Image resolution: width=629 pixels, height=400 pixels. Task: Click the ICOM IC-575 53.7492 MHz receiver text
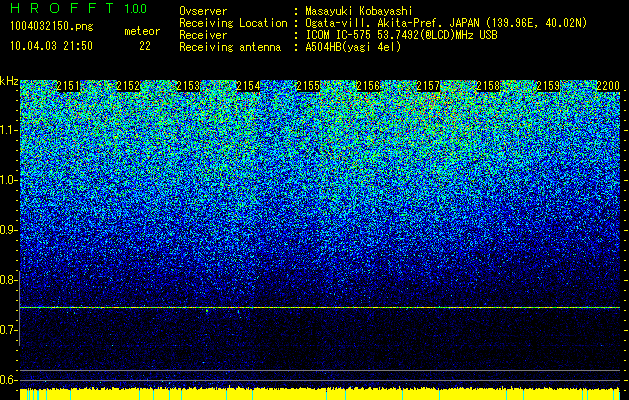(x=401, y=35)
